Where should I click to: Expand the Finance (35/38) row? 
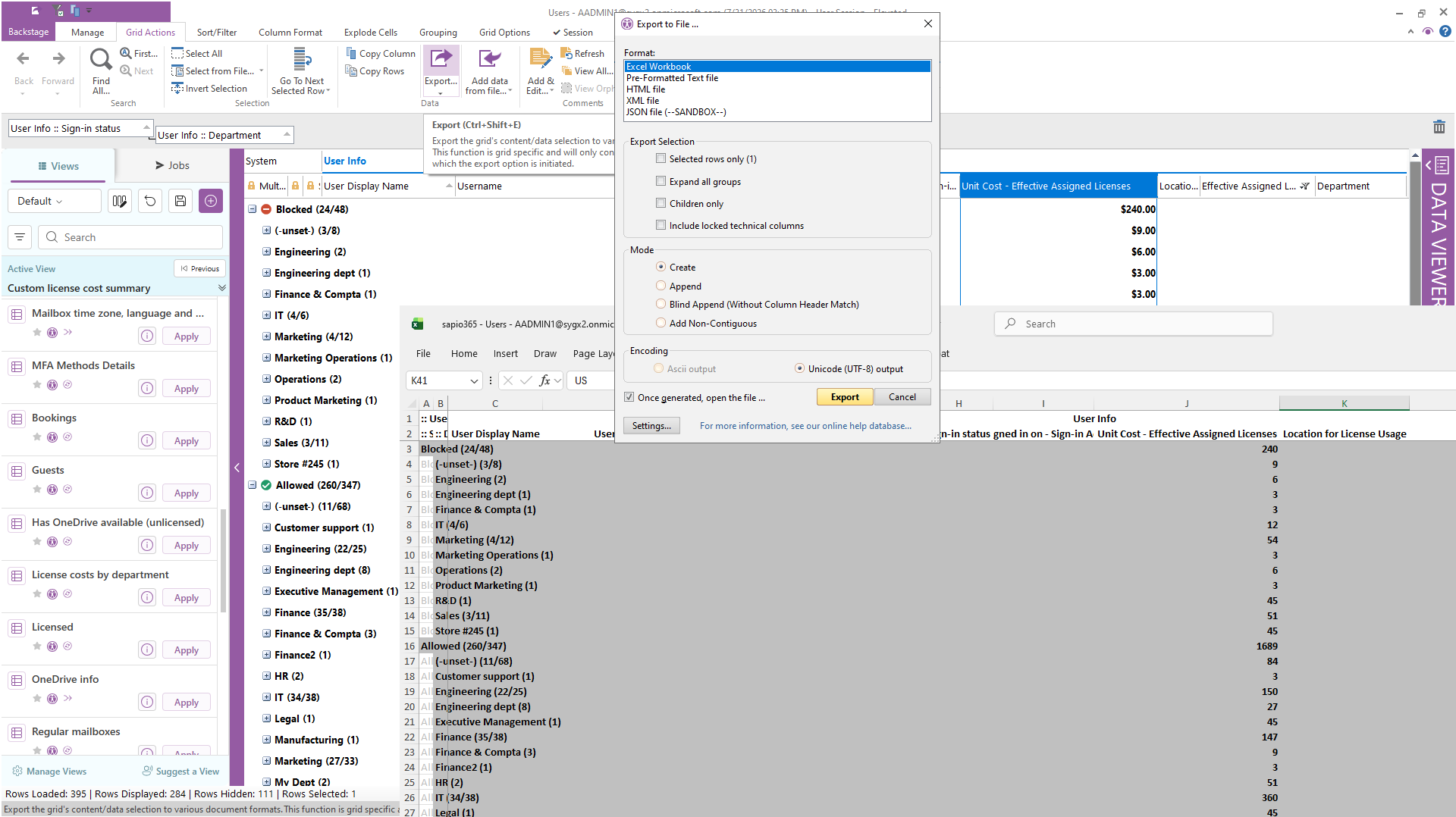click(266, 612)
